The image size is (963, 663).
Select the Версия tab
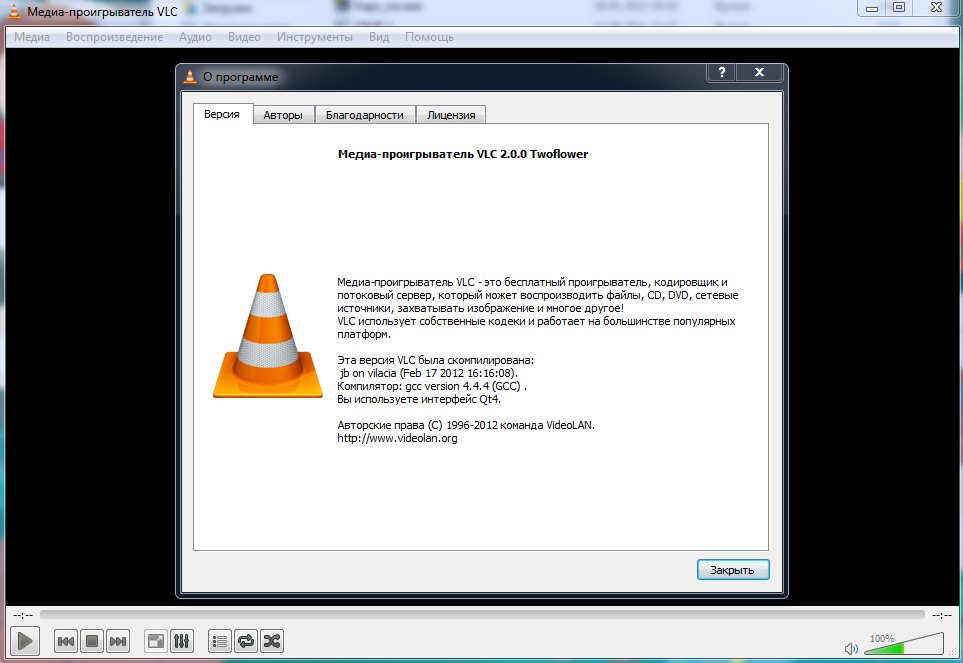(x=222, y=114)
